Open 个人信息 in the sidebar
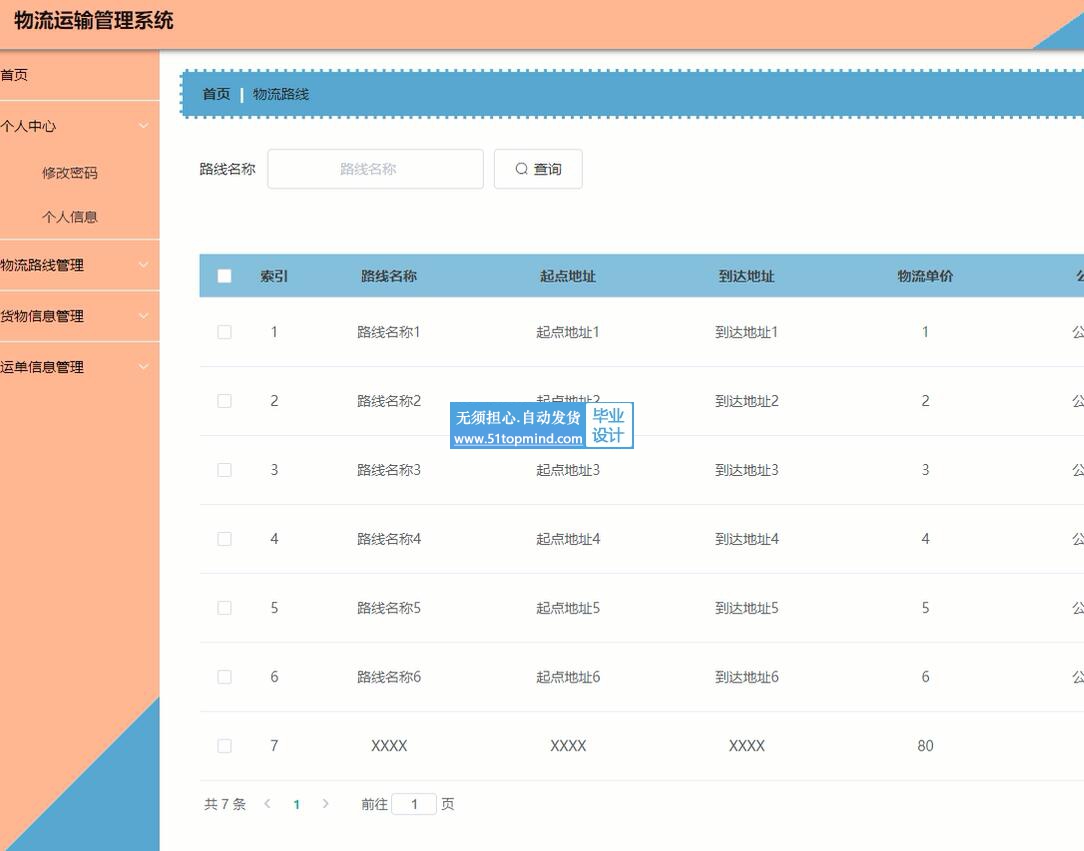Viewport: 1084px width, 851px height. point(70,217)
